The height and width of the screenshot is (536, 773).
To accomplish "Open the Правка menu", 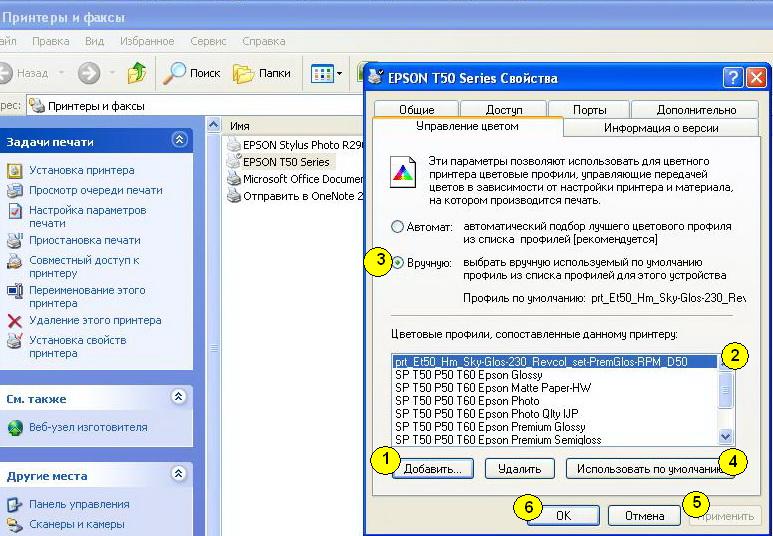I will pyautogui.click(x=50, y=41).
